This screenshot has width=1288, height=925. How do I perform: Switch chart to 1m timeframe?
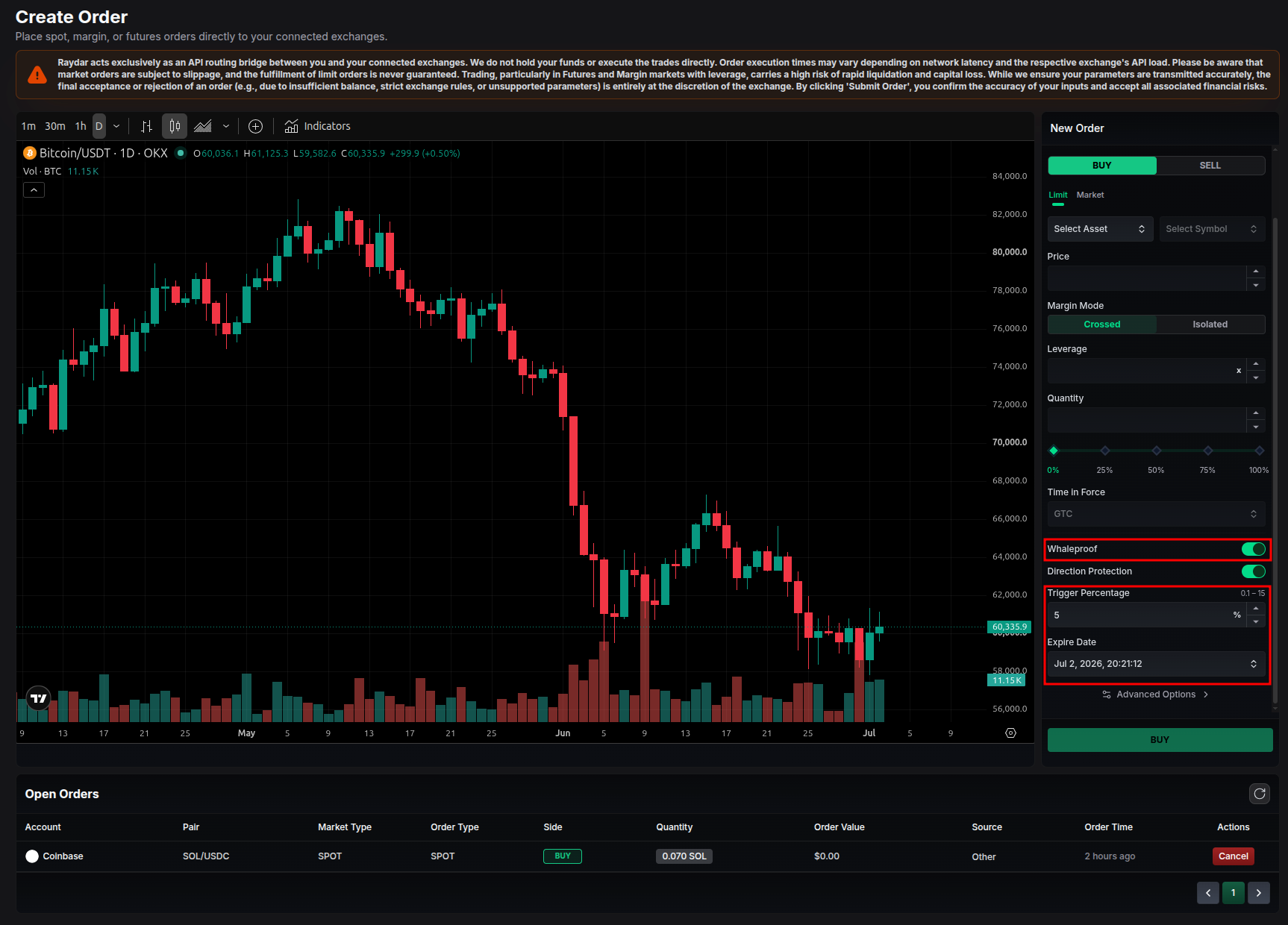click(x=28, y=126)
